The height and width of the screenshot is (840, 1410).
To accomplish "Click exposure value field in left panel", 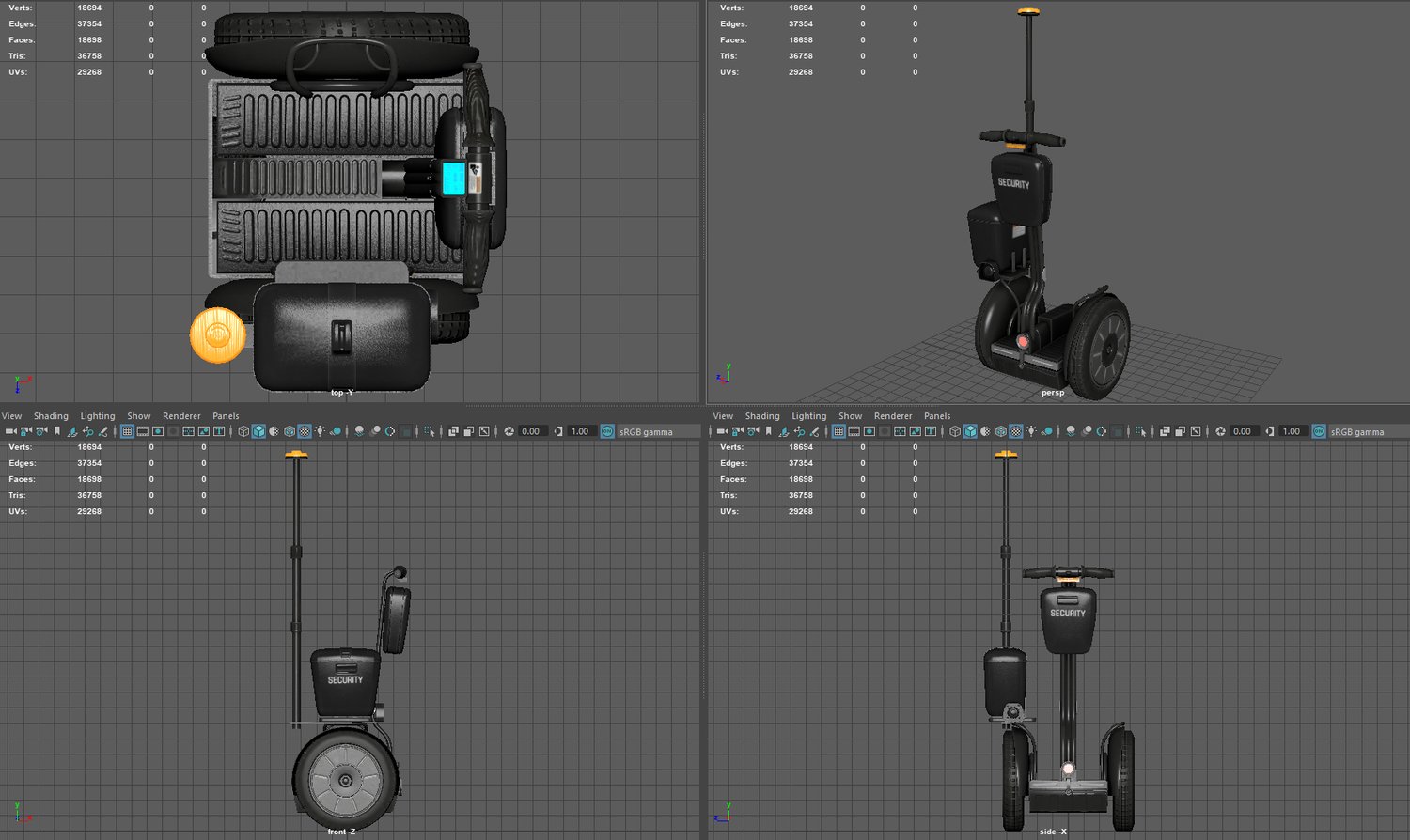I will click(x=531, y=432).
